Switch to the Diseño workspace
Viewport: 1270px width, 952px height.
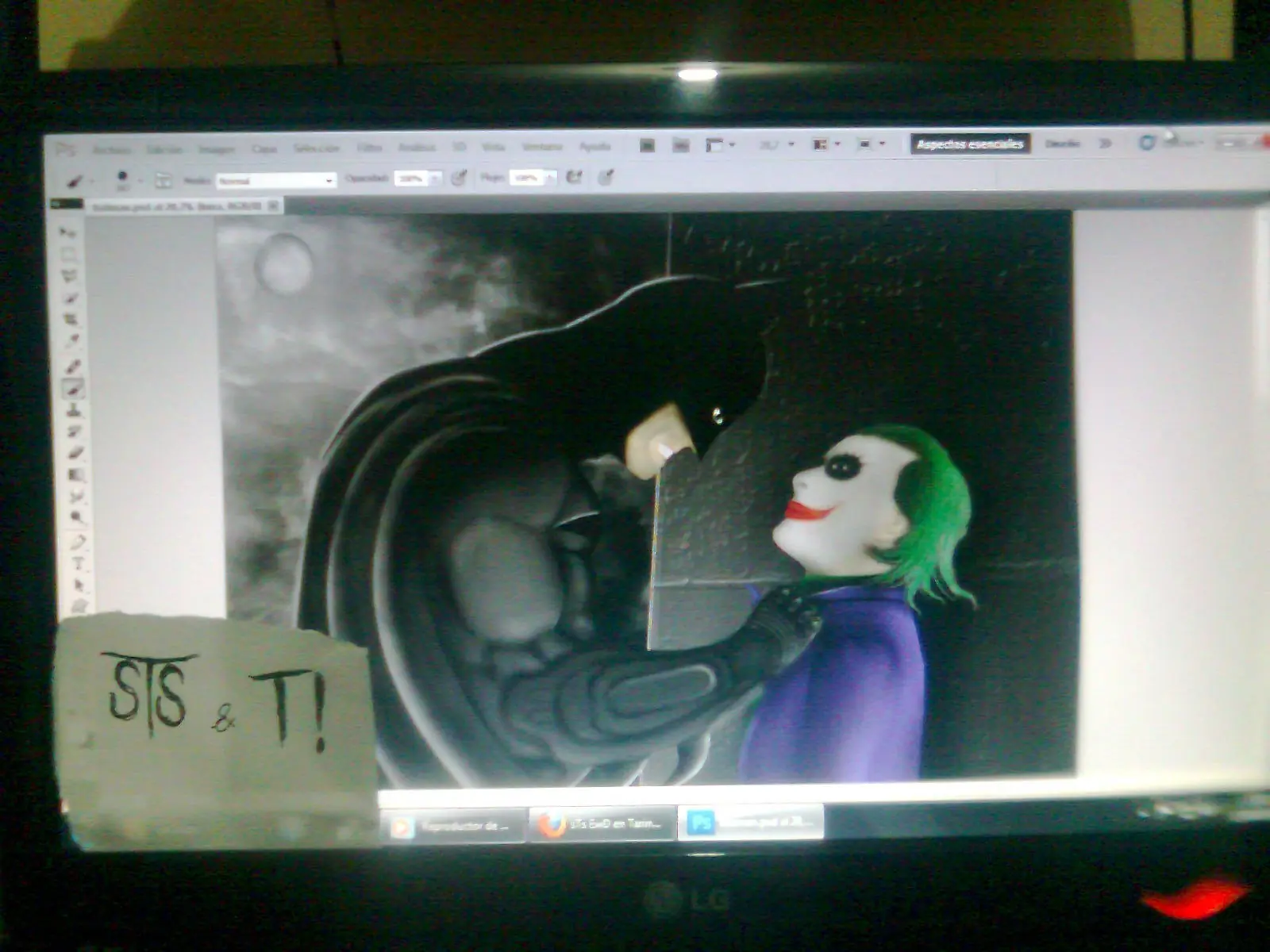click(x=1064, y=144)
